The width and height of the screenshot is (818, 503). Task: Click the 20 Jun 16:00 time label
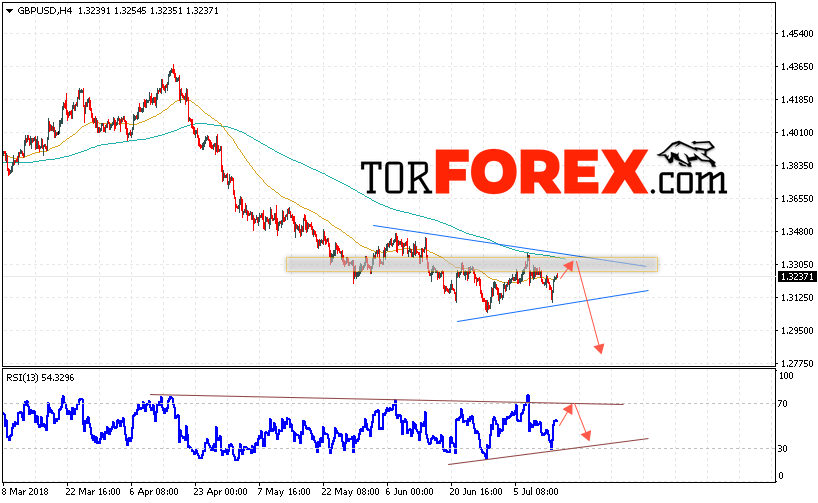(x=475, y=492)
